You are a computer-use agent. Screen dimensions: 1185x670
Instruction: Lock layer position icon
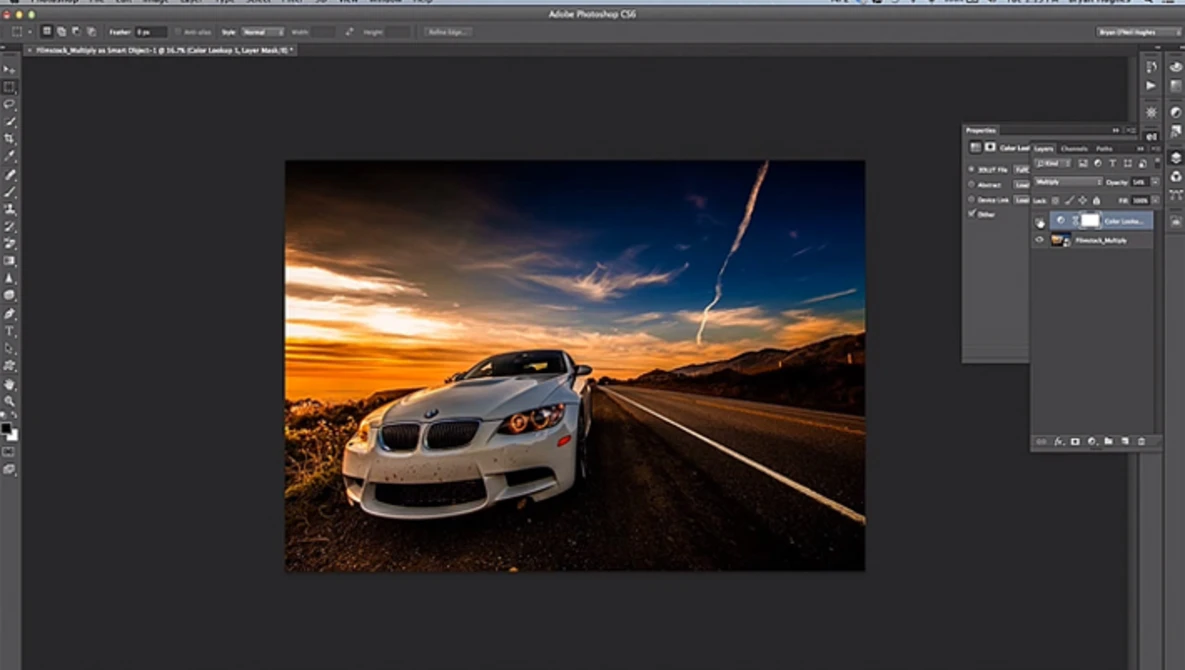(1083, 200)
